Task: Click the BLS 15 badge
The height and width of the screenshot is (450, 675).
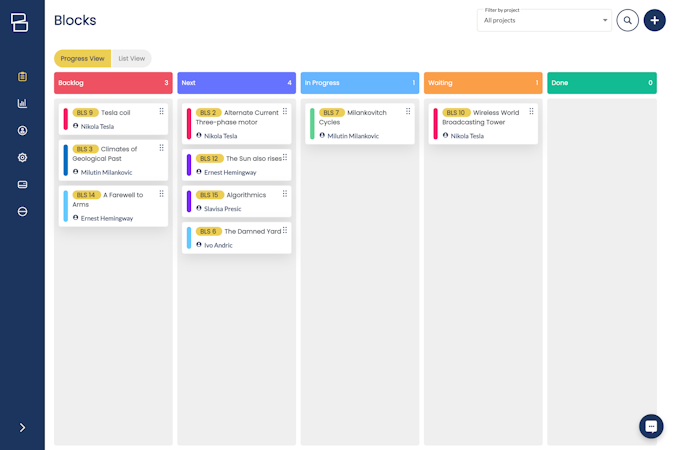Action: [209, 195]
